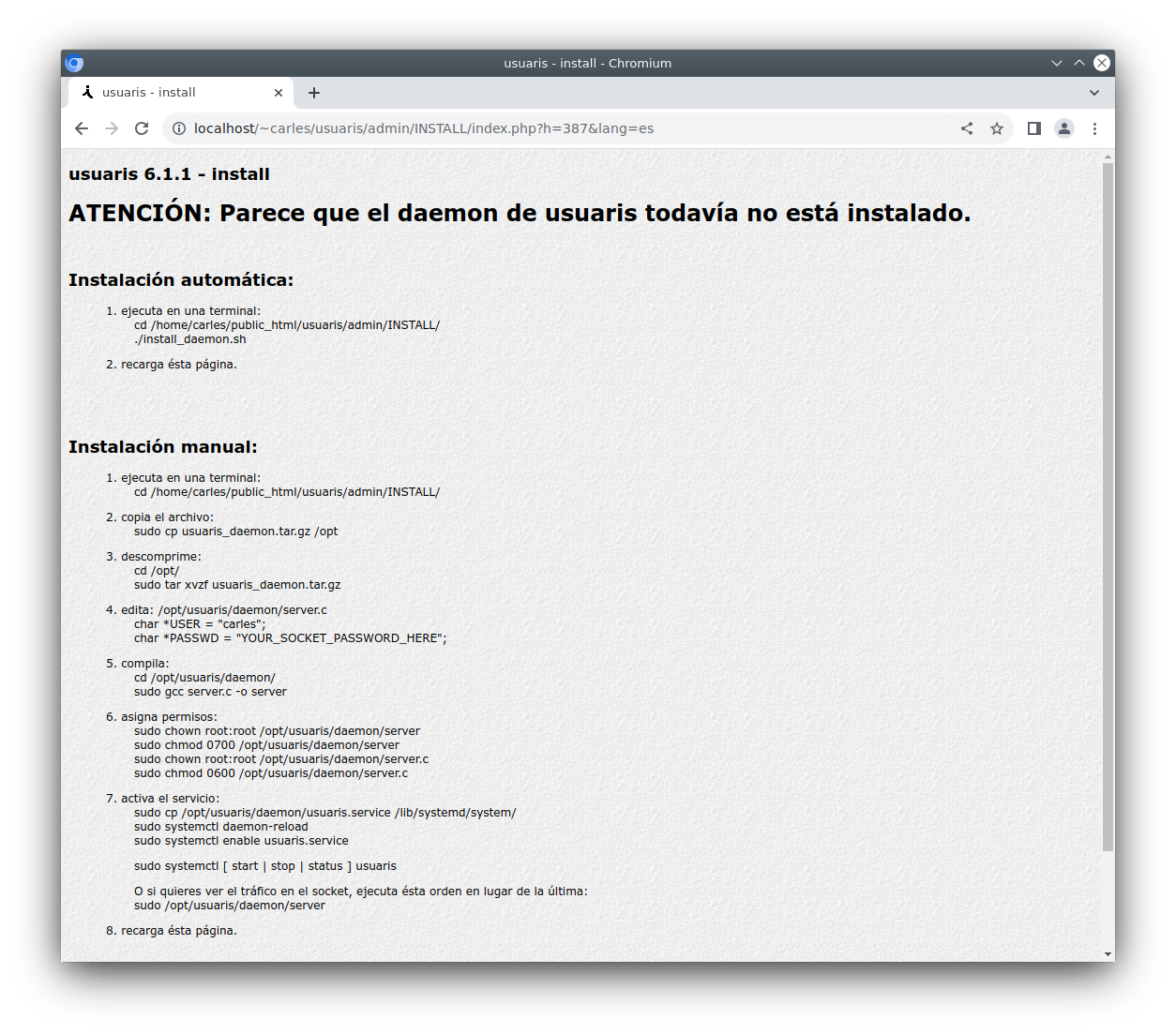Reload the usuaris install page
The width and height of the screenshot is (1176, 1034).
click(x=142, y=128)
